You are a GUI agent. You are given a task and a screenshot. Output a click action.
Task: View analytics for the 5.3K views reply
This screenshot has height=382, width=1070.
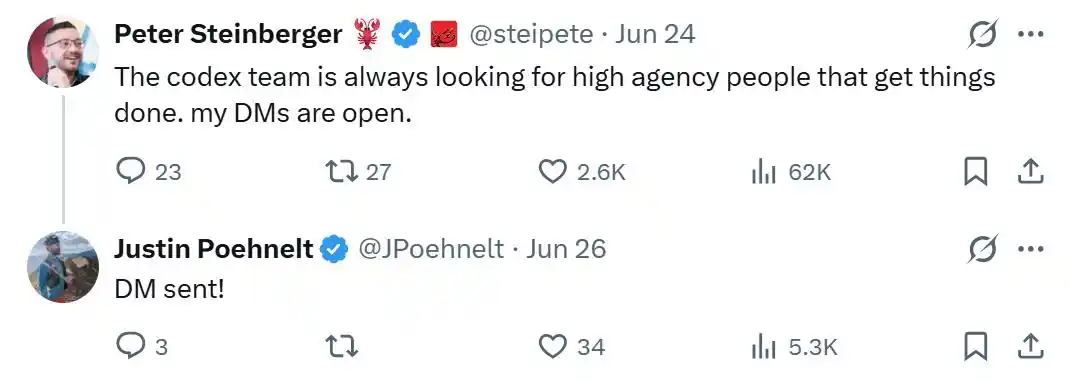[x=794, y=347]
